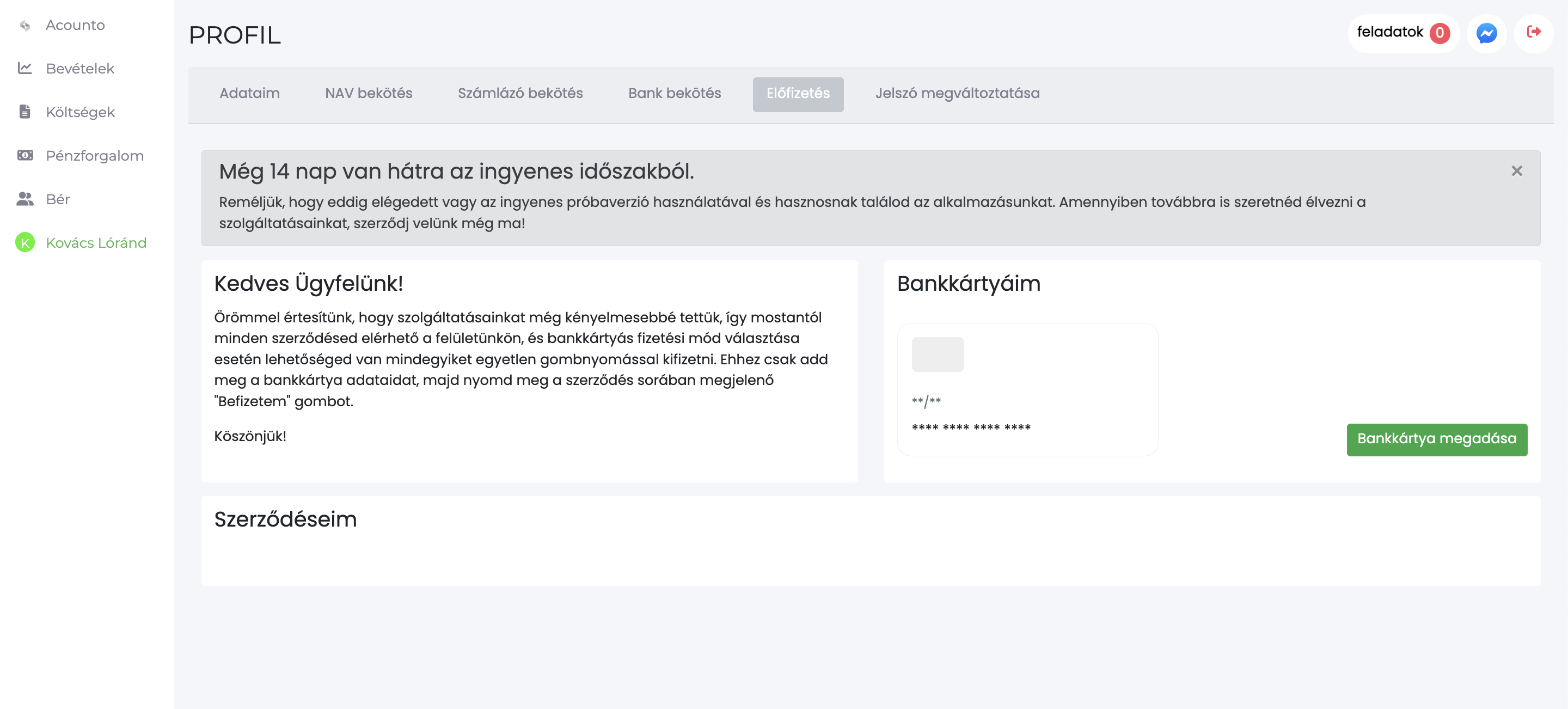Open the feladatok tasks button
Image resolution: width=1568 pixels, height=709 pixels.
pyautogui.click(x=1389, y=32)
